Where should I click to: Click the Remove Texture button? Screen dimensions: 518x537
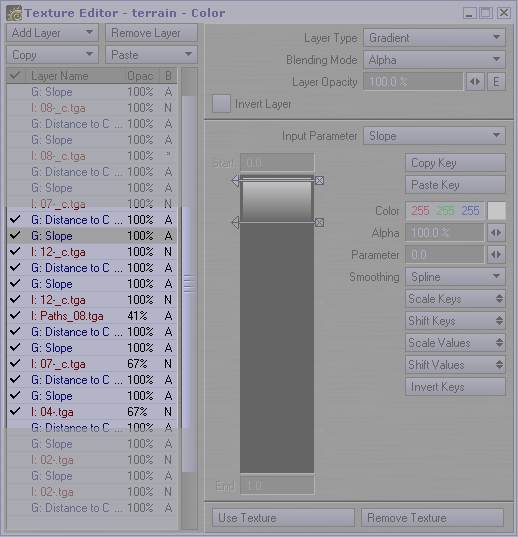pyautogui.click(x=432, y=517)
